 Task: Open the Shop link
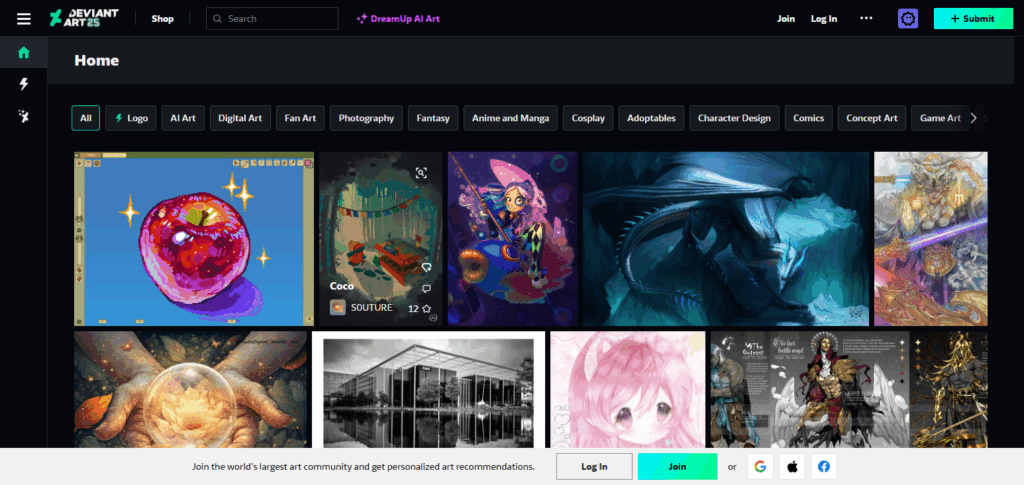(x=163, y=18)
